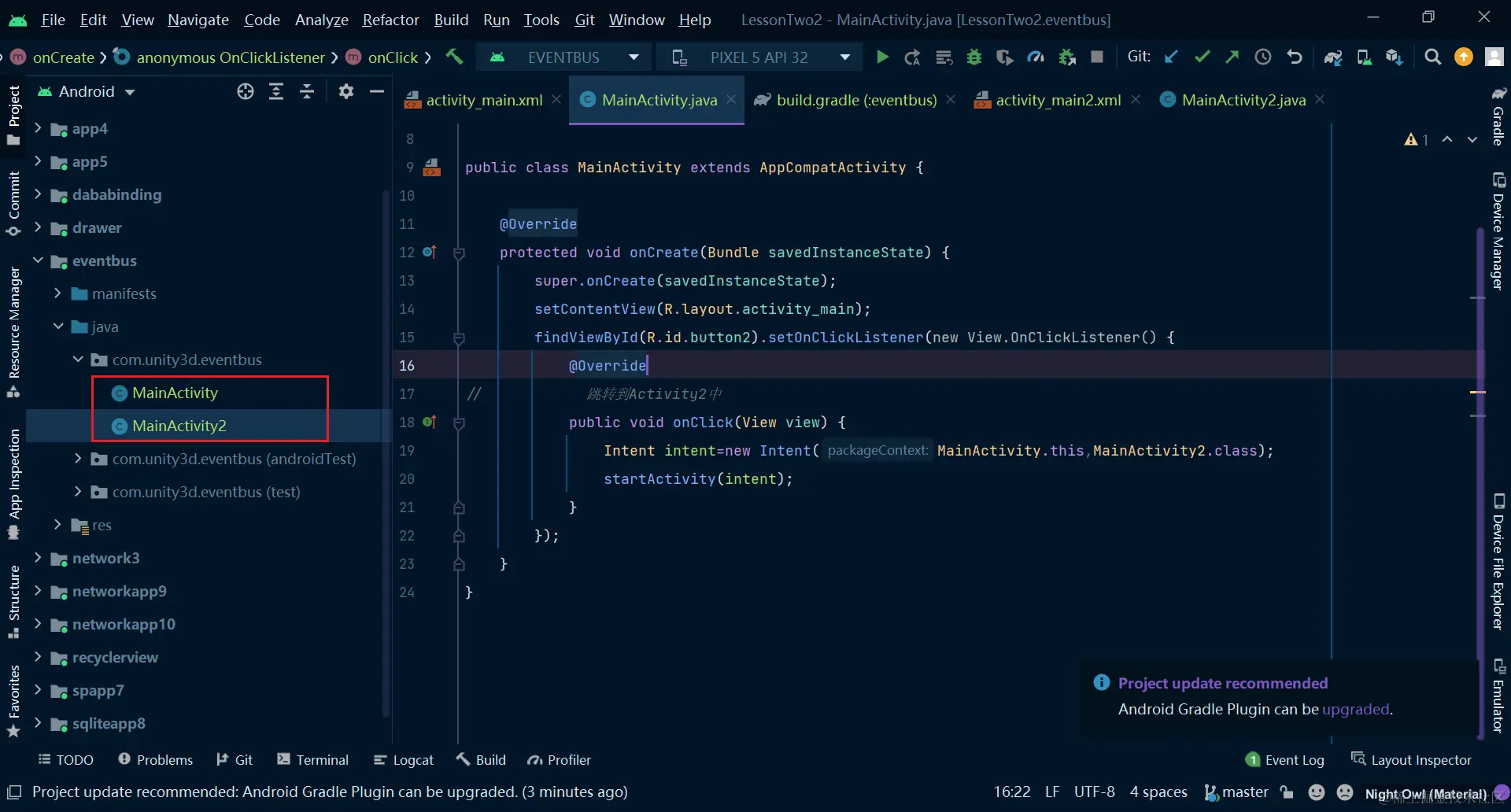Open the Layout Inspector panel

(x=1411, y=760)
